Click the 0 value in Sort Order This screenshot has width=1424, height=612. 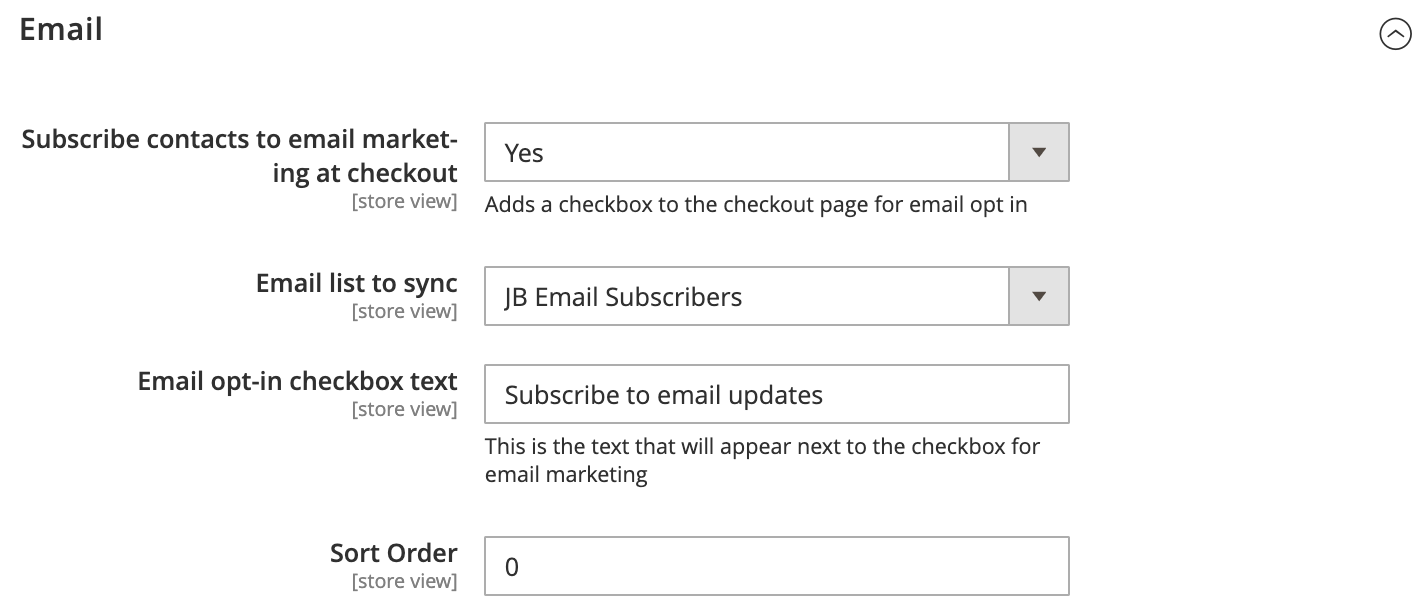[512, 567]
